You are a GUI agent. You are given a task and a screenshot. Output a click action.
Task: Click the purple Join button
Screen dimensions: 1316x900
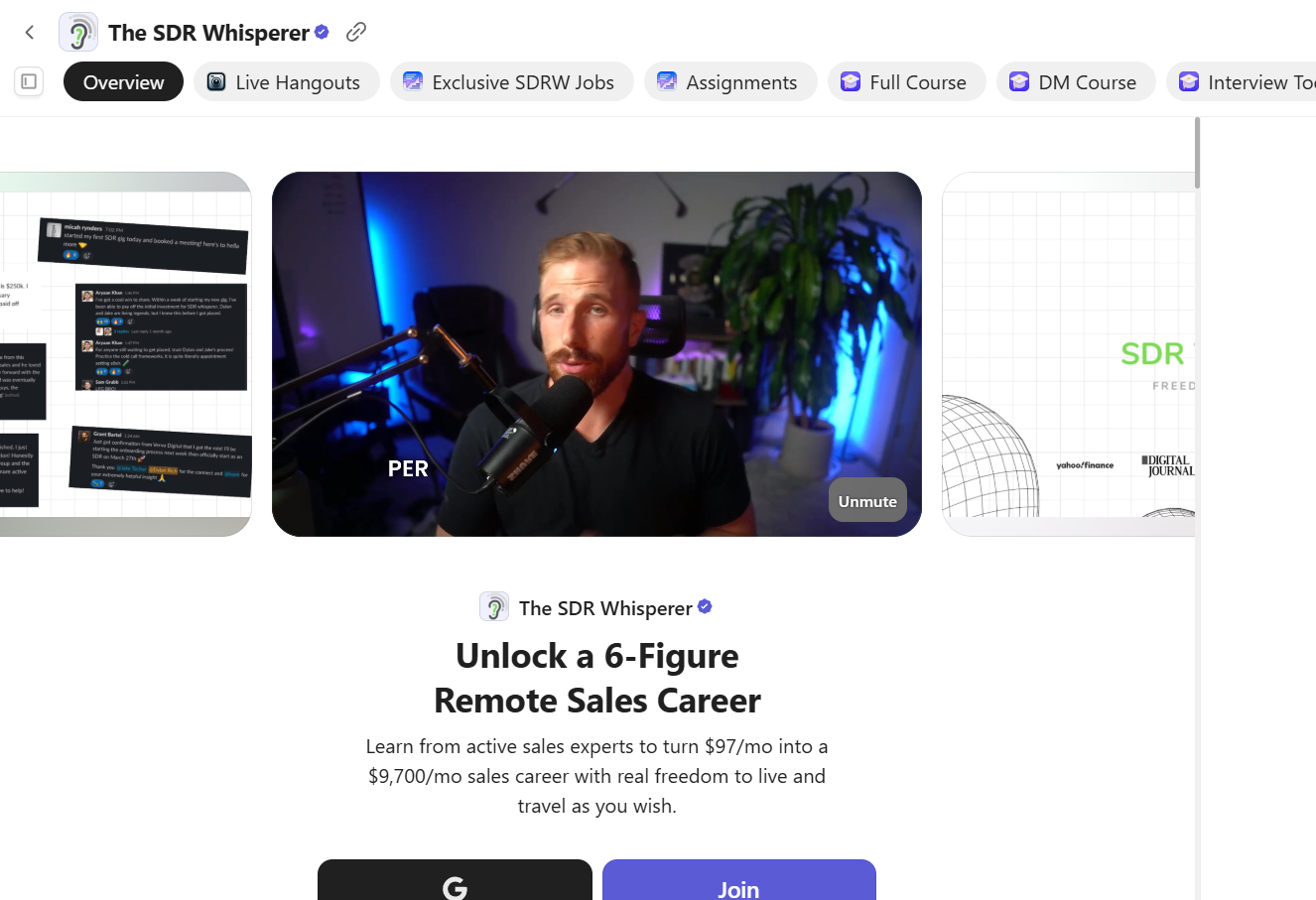(738, 880)
